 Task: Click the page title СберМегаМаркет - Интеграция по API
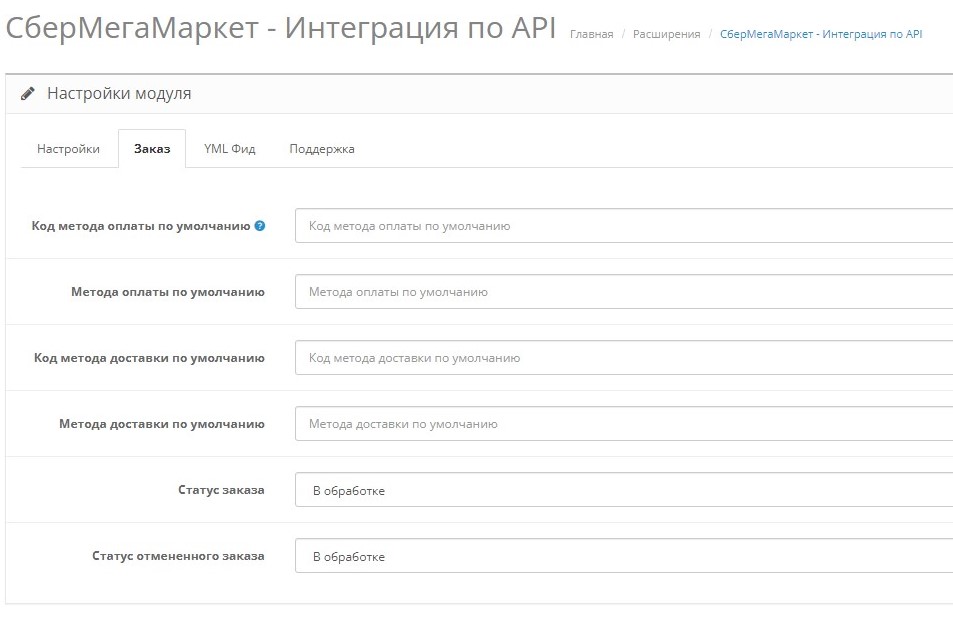click(x=281, y=28)
